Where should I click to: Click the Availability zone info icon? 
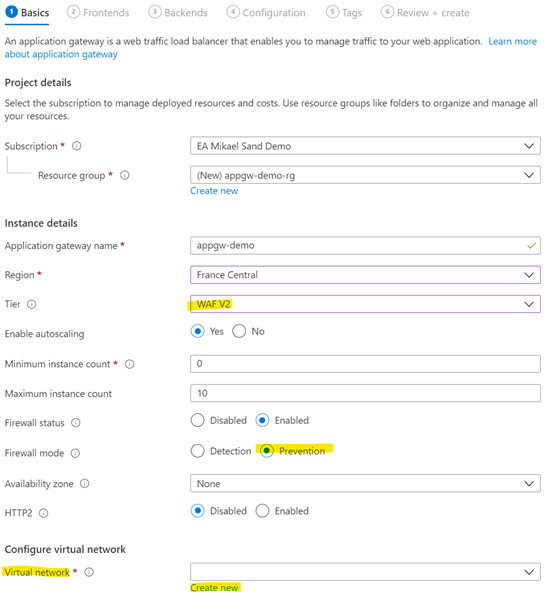tap(85, 484)
